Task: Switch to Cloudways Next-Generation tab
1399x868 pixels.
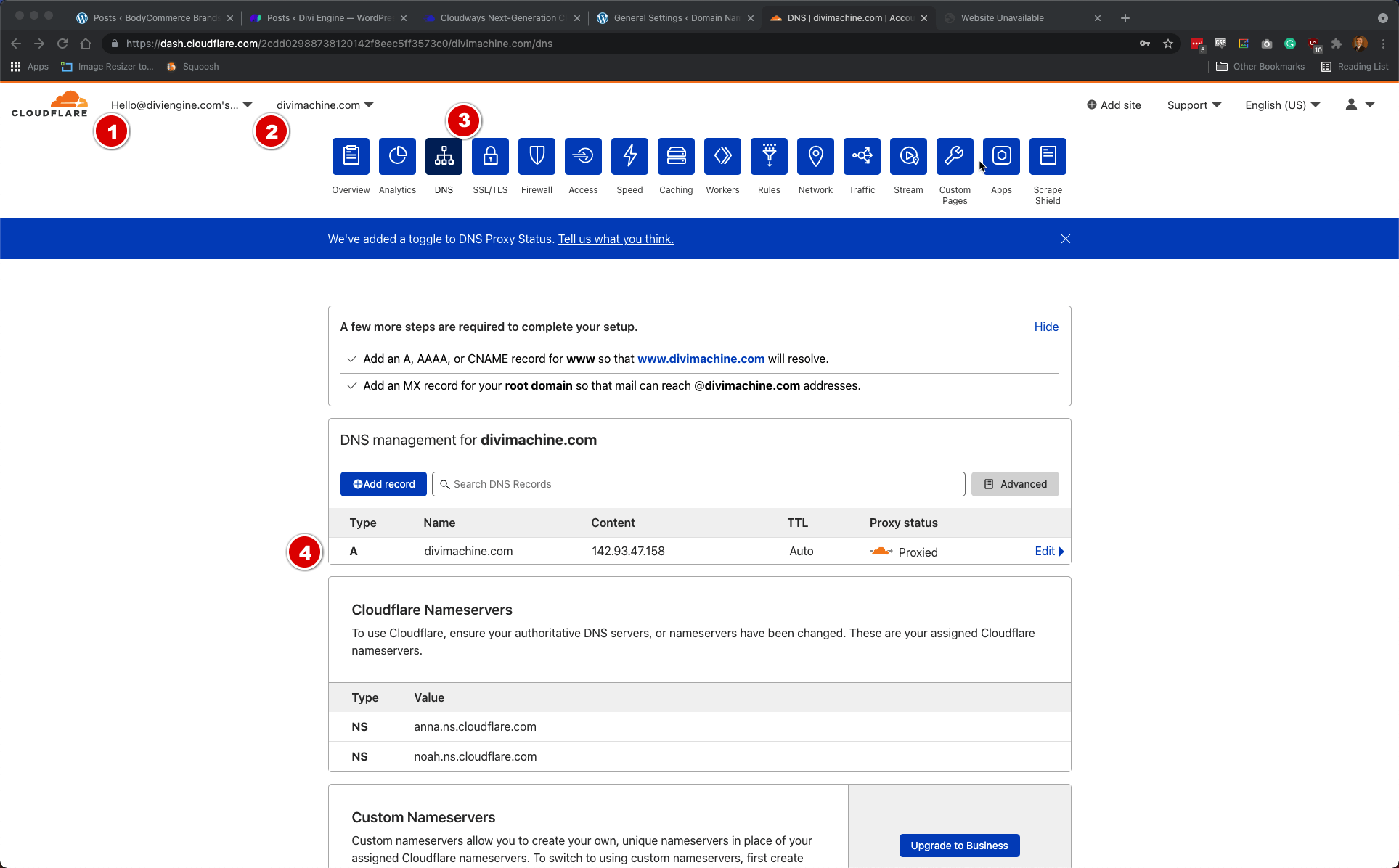Action: [502, 18]
